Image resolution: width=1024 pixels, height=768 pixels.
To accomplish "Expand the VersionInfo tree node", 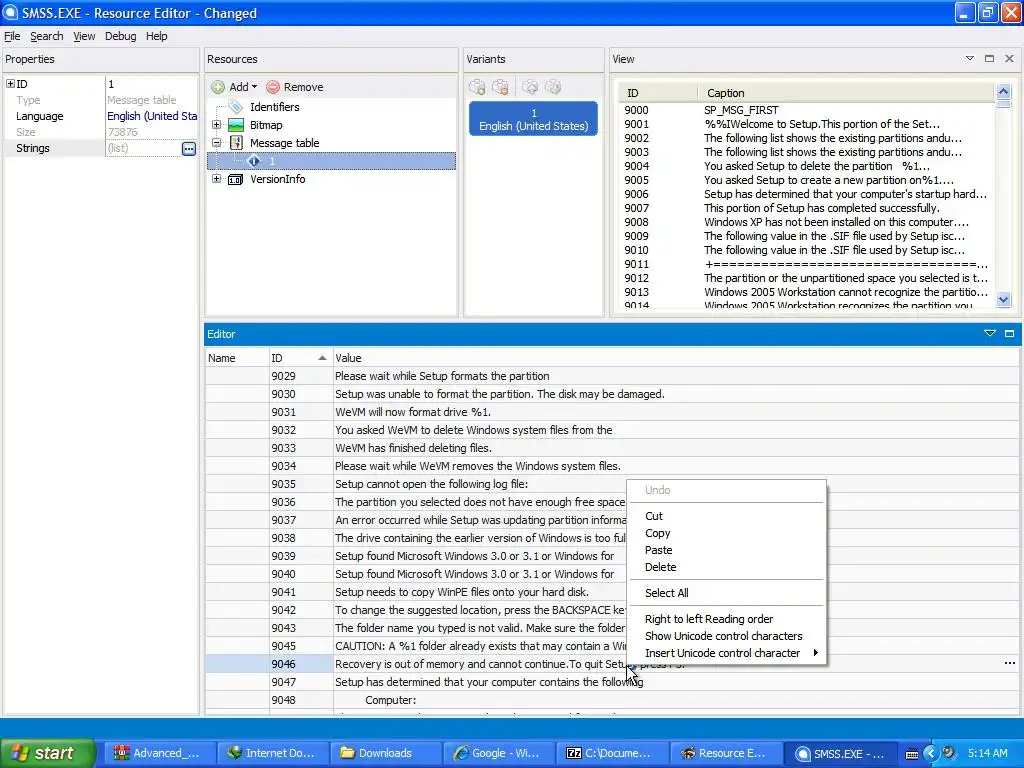I will [x=216, y=179].
